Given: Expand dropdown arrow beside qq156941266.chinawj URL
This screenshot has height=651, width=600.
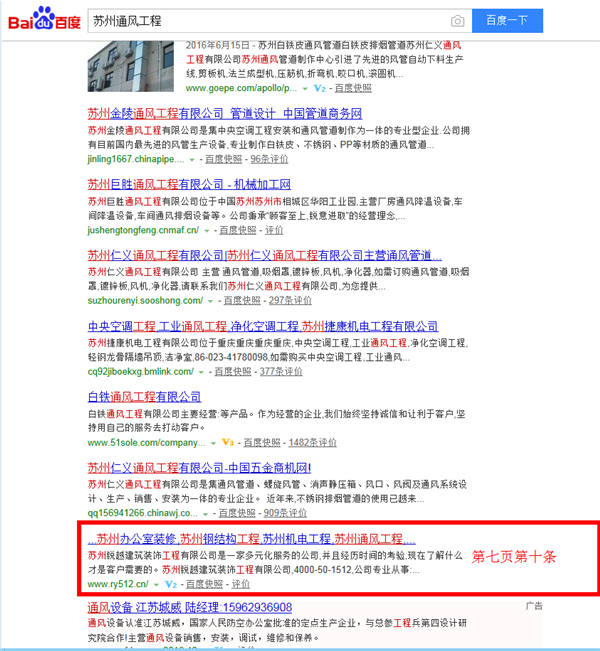Looking at the screenshot, I should 205,514.
